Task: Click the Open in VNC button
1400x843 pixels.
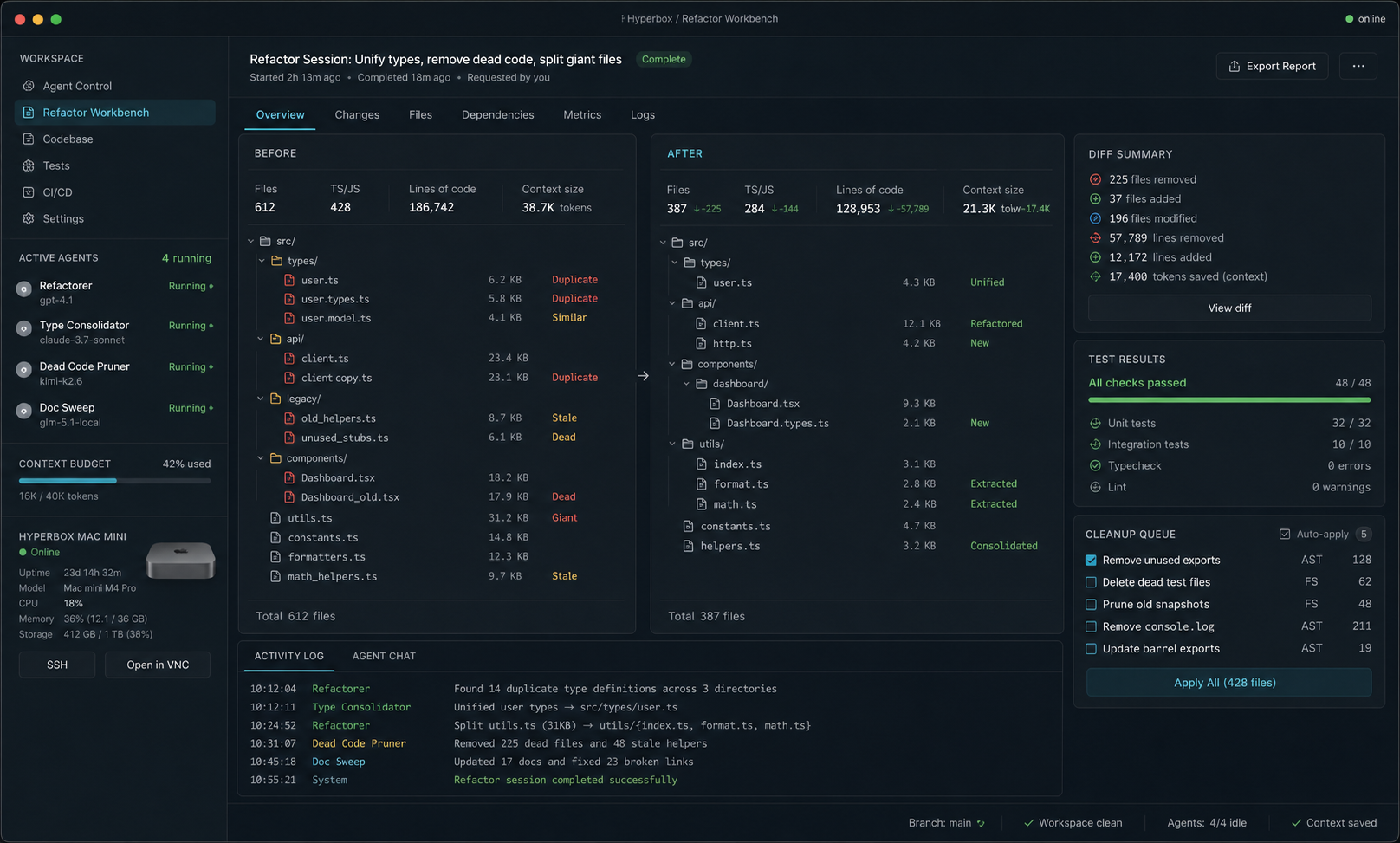Action: click(x=158, y=665)
